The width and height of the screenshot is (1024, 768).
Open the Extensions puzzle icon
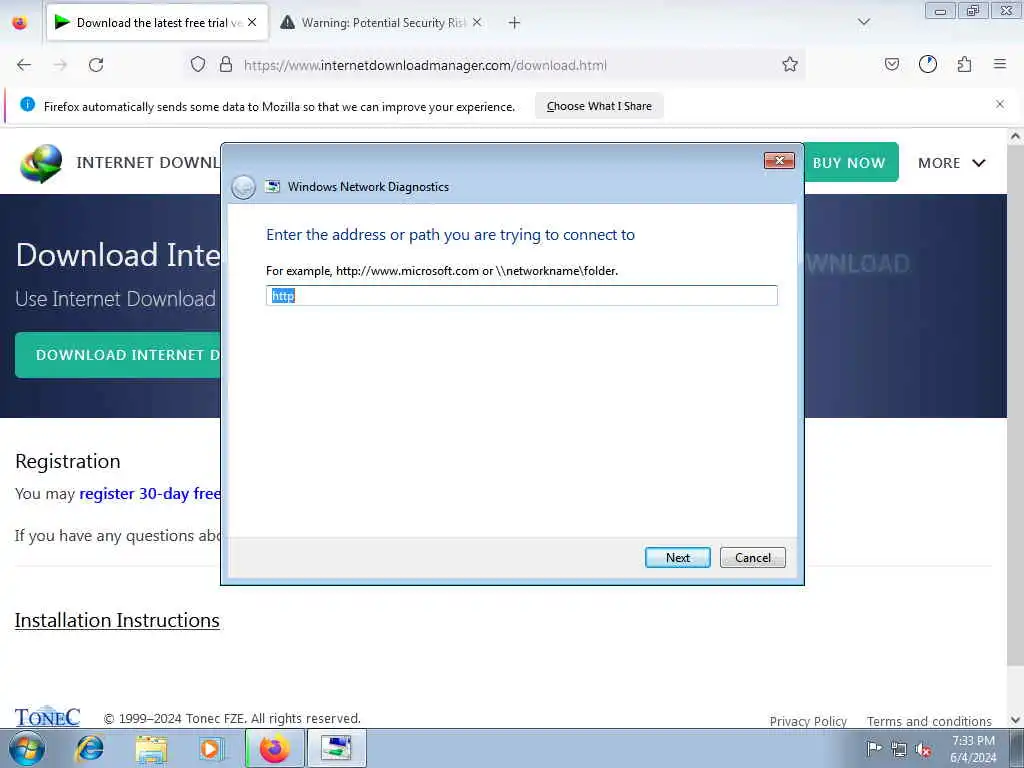[965, 64]
